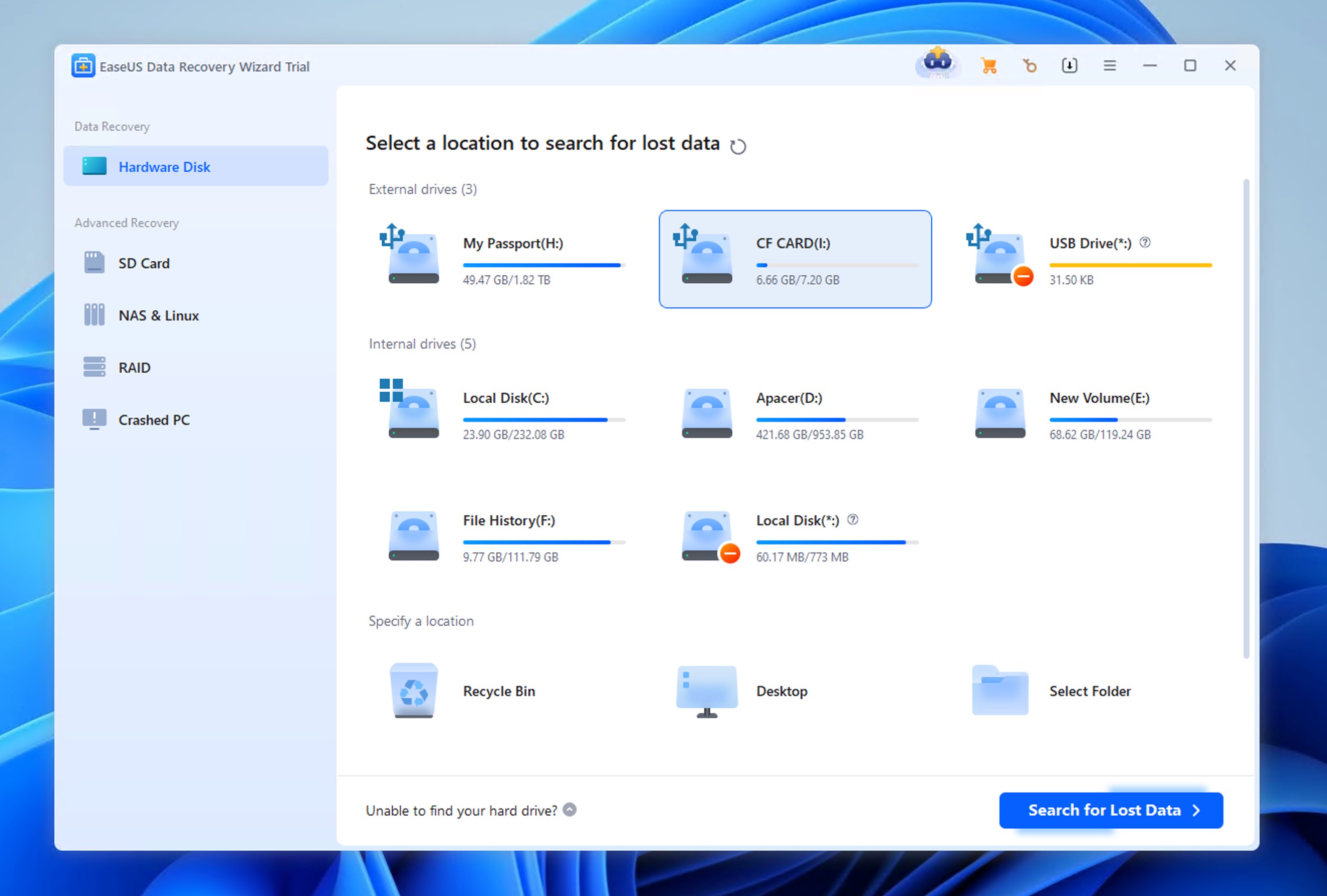Click the drive list vertical scrollbar

[1246, 418]
